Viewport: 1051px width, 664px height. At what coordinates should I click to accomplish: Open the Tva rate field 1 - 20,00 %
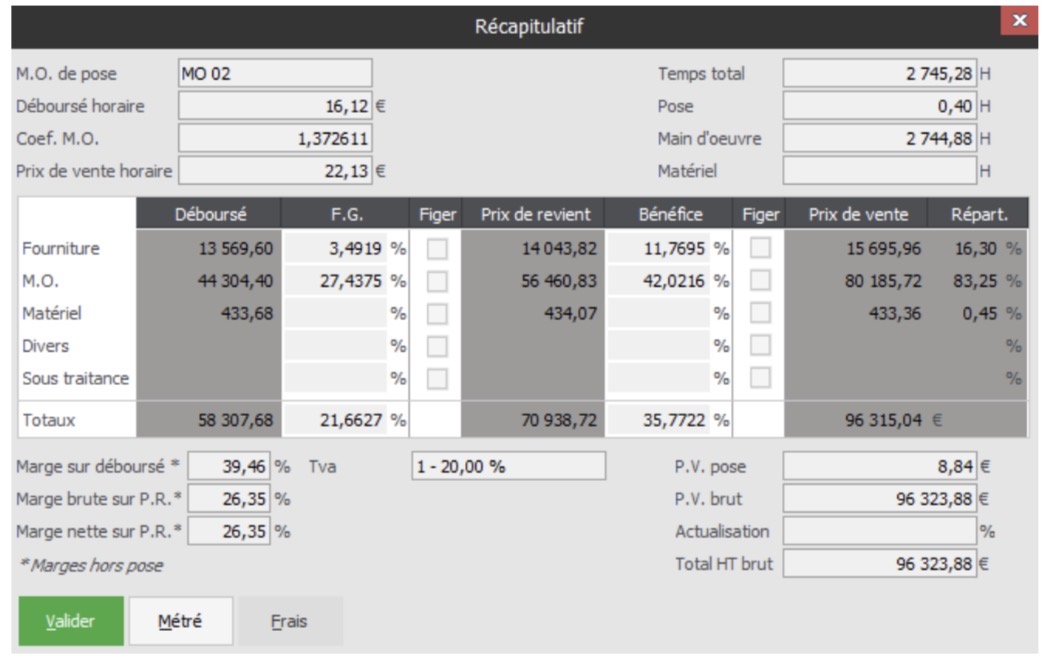(509, 466)
